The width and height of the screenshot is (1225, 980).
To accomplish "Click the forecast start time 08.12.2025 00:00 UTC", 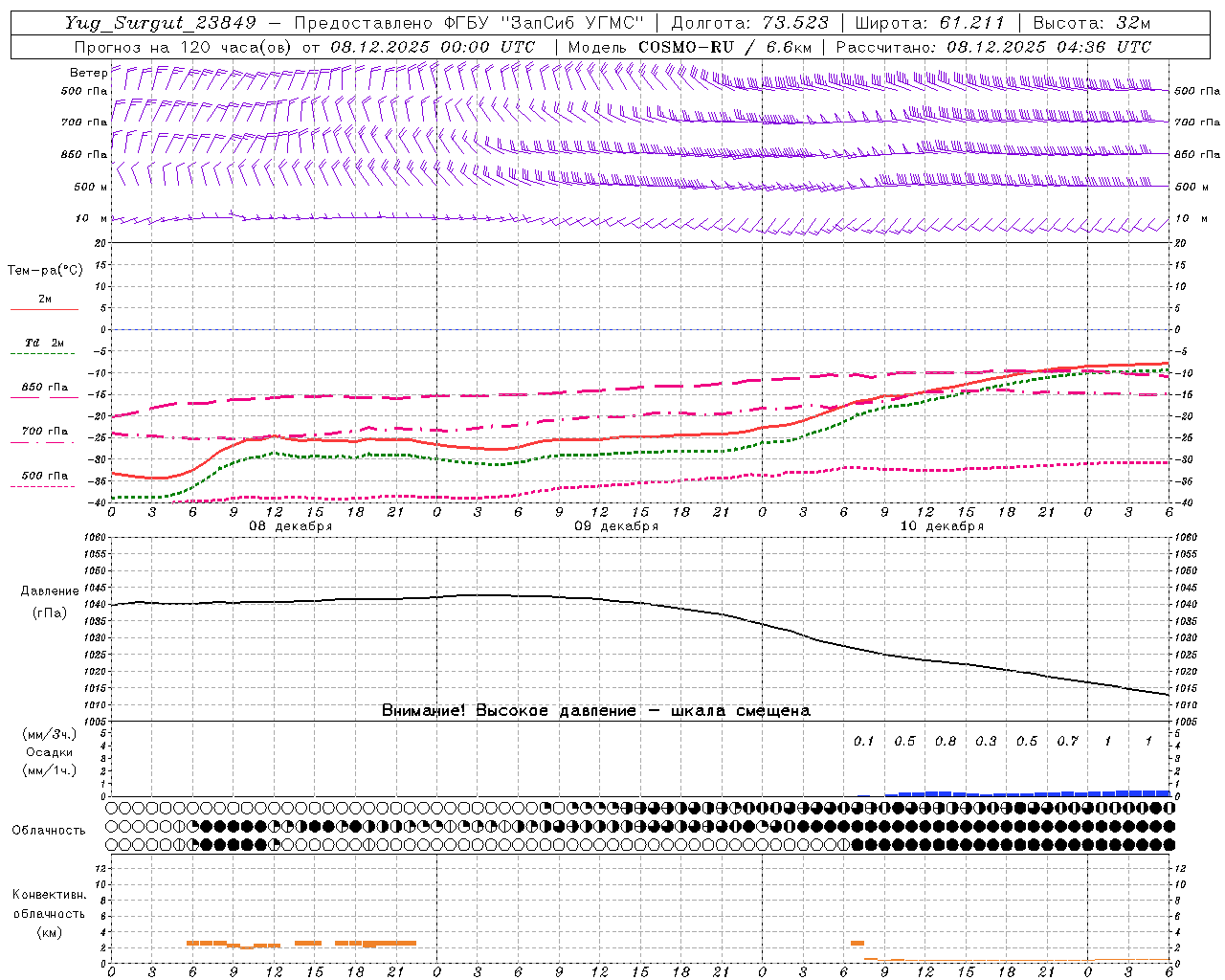I will [433, 46].
